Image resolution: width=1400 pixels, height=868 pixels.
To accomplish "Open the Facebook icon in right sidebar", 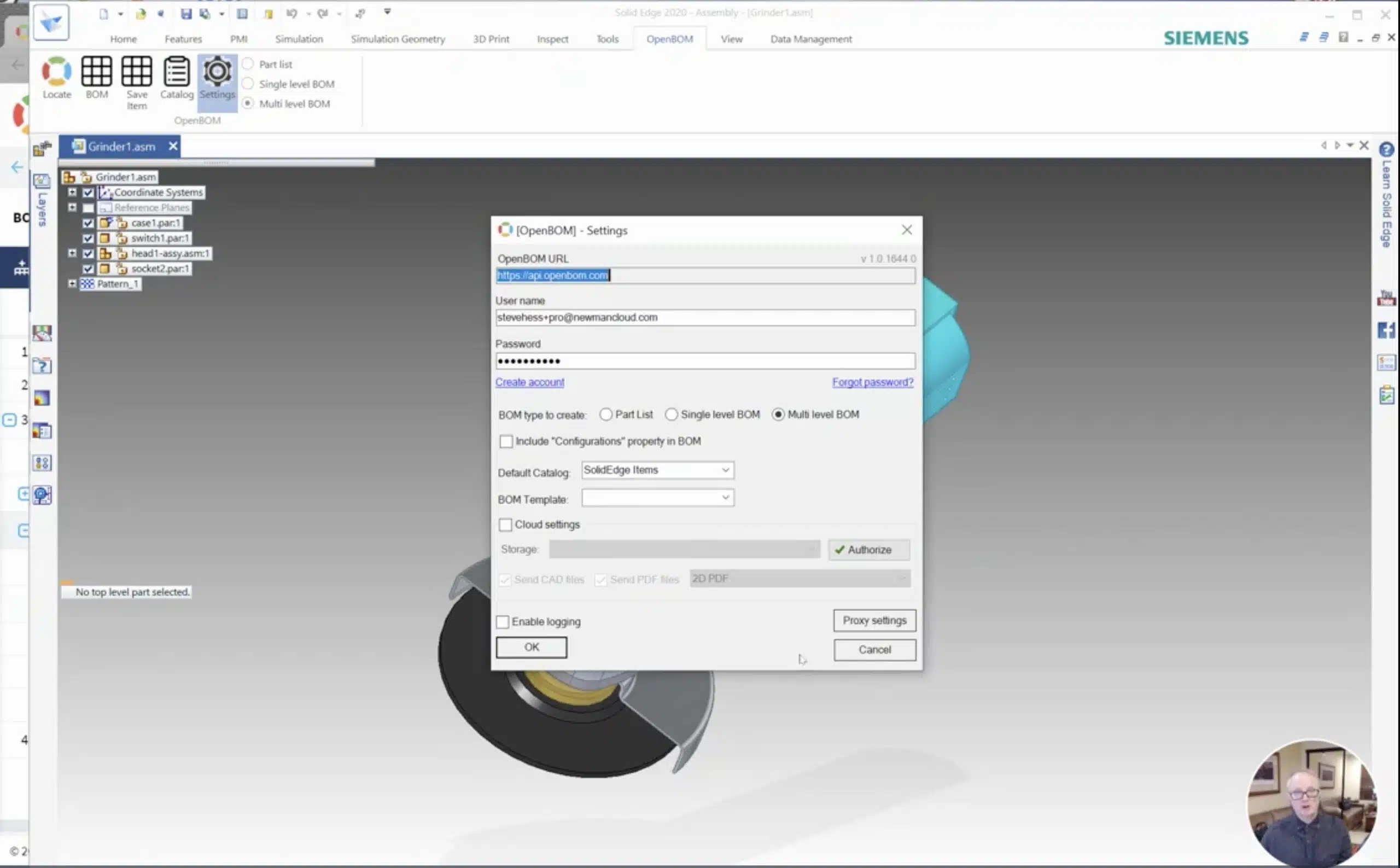I will coord(1386,330).
